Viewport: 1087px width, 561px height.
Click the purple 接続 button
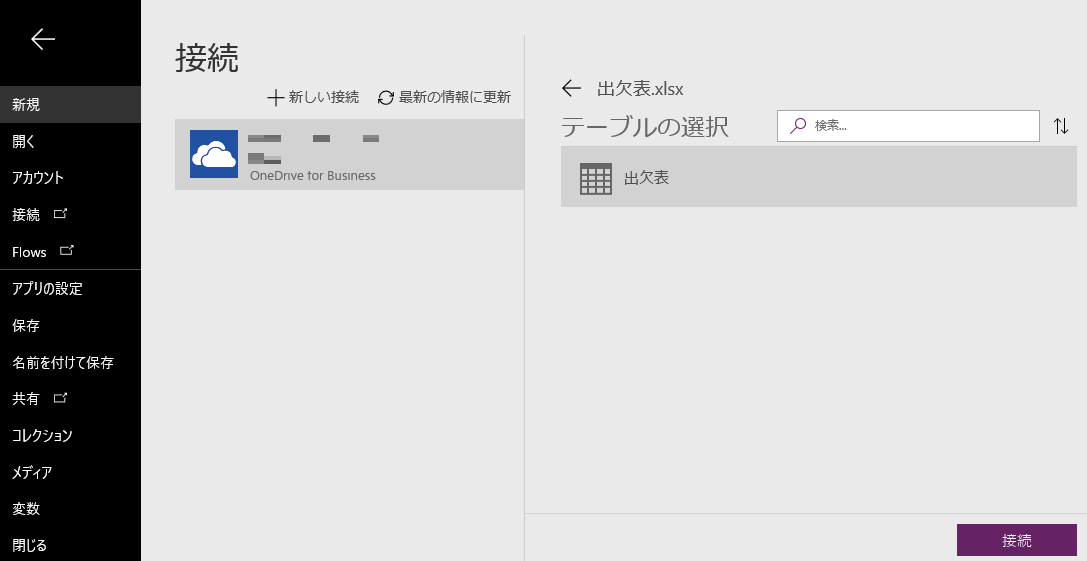click(1016, 540)
